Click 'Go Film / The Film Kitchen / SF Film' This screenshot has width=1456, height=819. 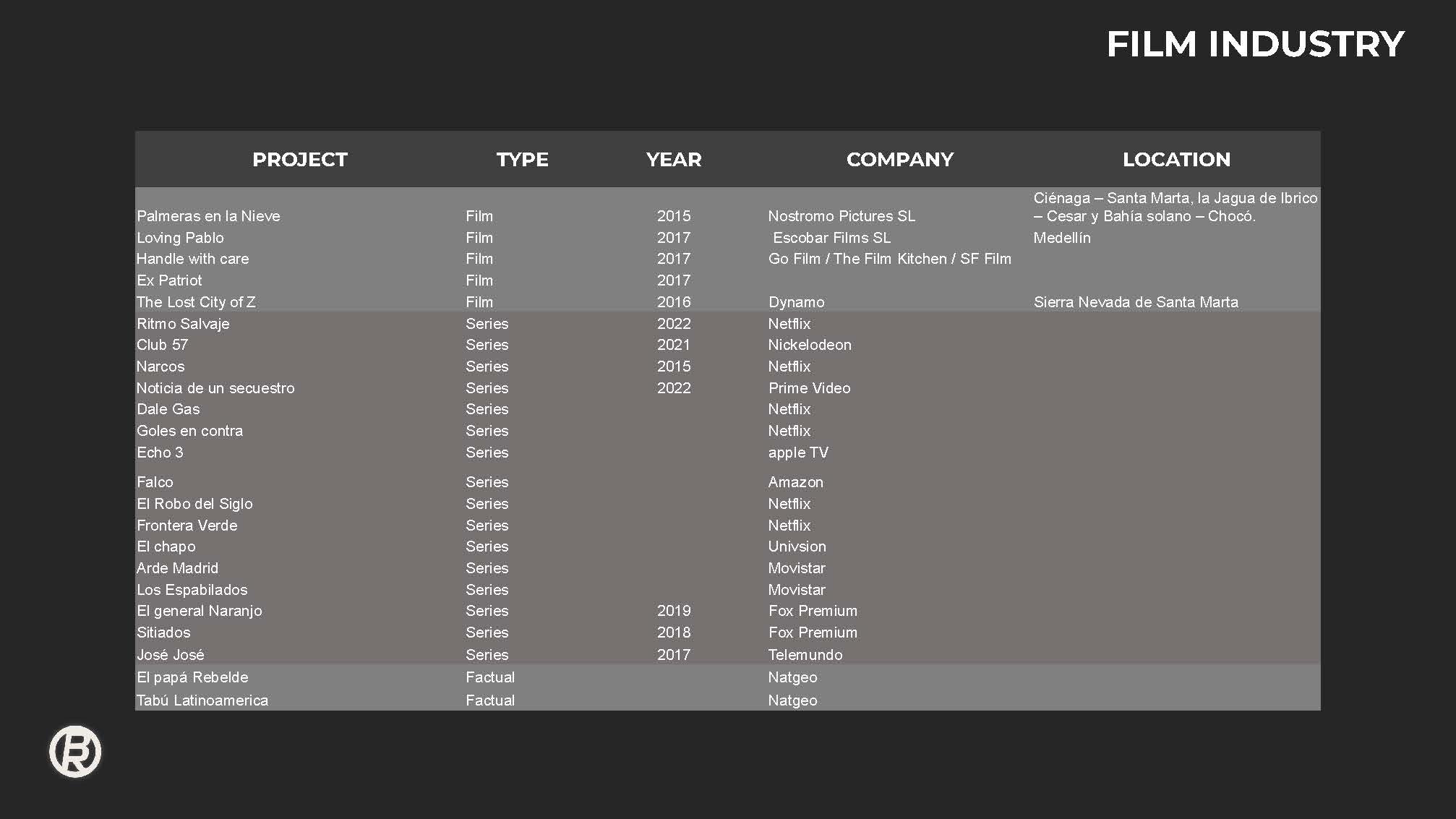point(889,259)
